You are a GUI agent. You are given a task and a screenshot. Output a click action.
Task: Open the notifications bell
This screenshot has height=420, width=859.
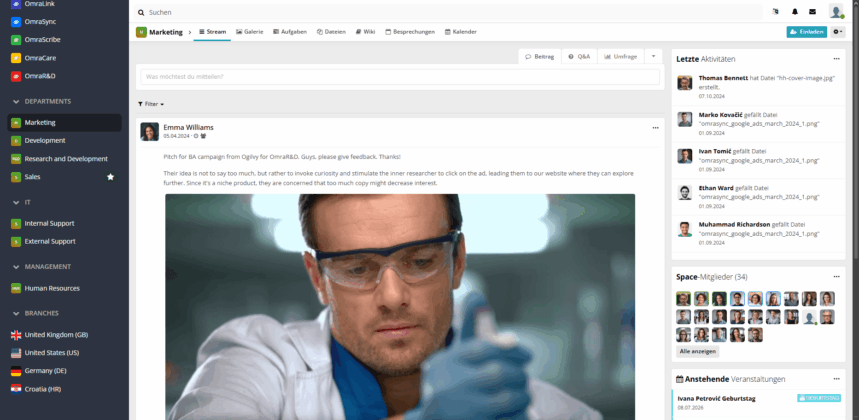(794, 11)
